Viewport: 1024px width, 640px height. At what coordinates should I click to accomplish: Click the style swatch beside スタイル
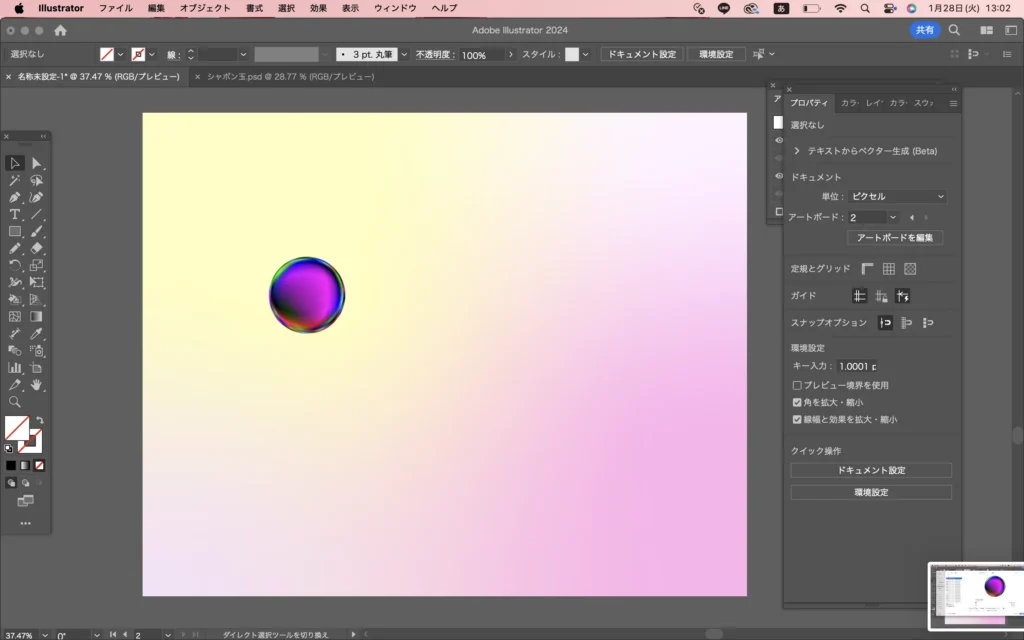click(x=572, y=55)
